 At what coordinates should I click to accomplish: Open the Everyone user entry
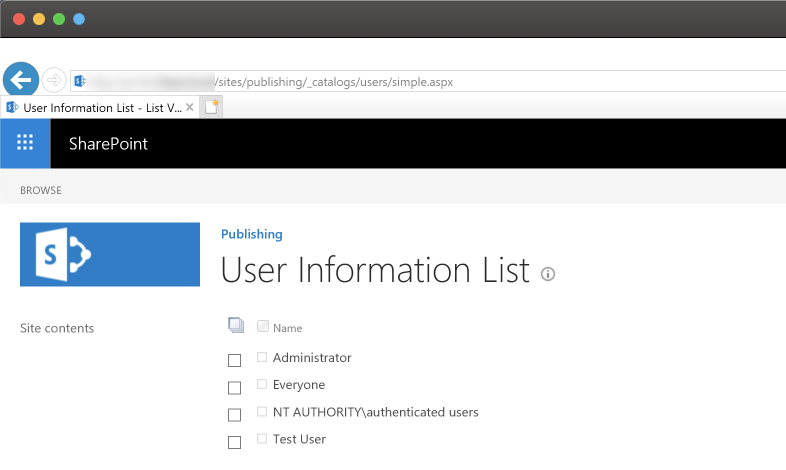tap(299, 385)
